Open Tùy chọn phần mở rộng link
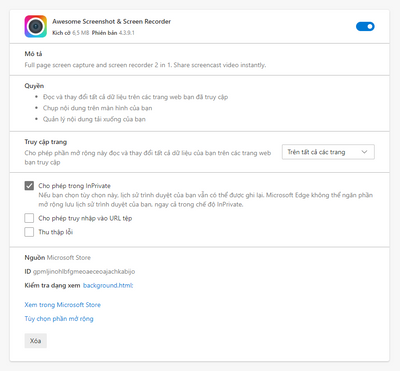400x371 pixels. click(x=59, y=319)
